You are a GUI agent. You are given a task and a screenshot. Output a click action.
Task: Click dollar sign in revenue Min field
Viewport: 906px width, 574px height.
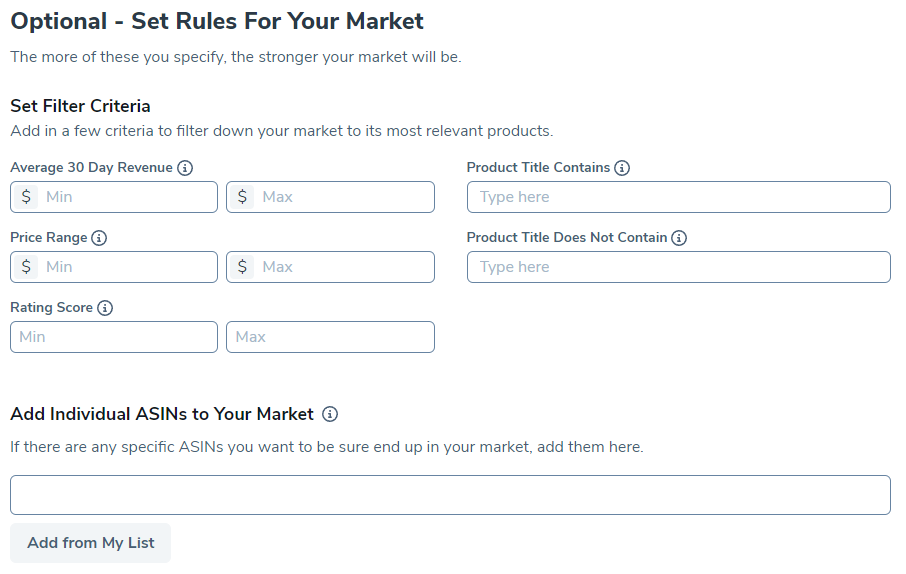click(26, 197)
